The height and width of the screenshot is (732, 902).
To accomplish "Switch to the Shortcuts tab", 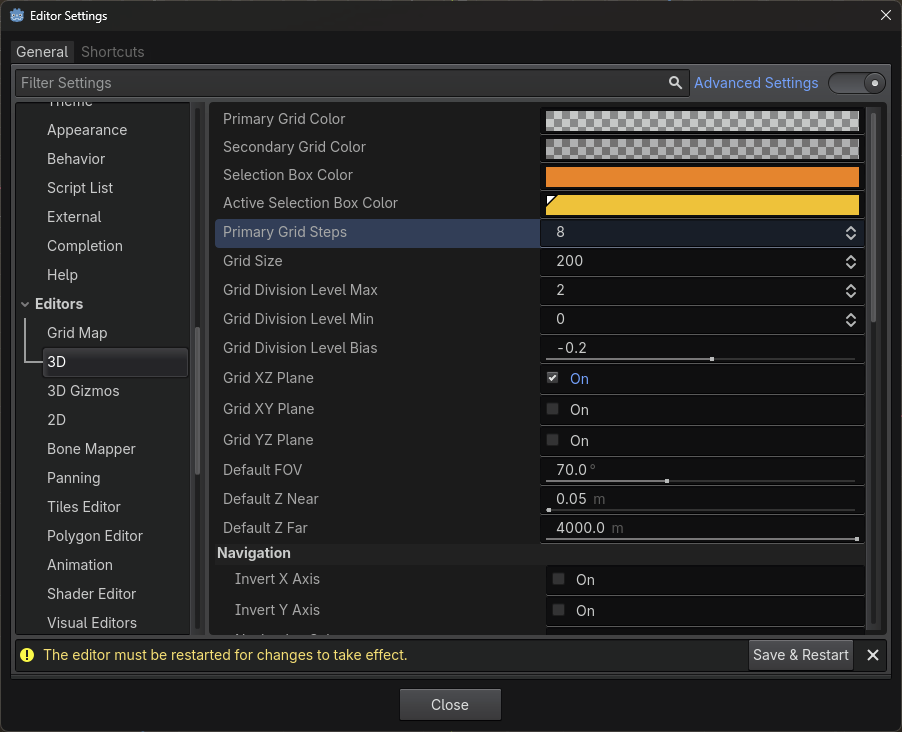I will [112, 52].
